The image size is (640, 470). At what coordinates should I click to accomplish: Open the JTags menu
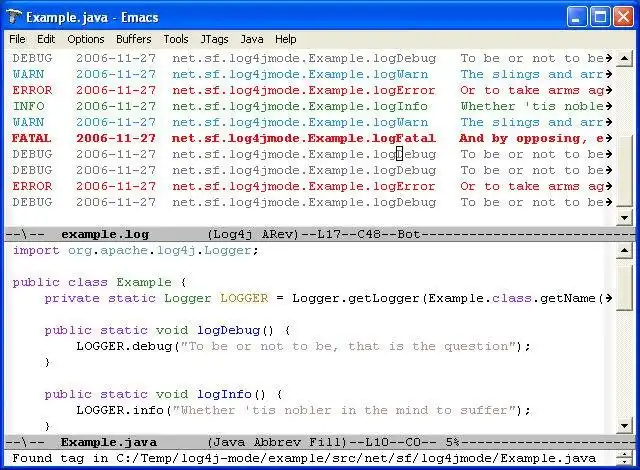tap(214, 39)
